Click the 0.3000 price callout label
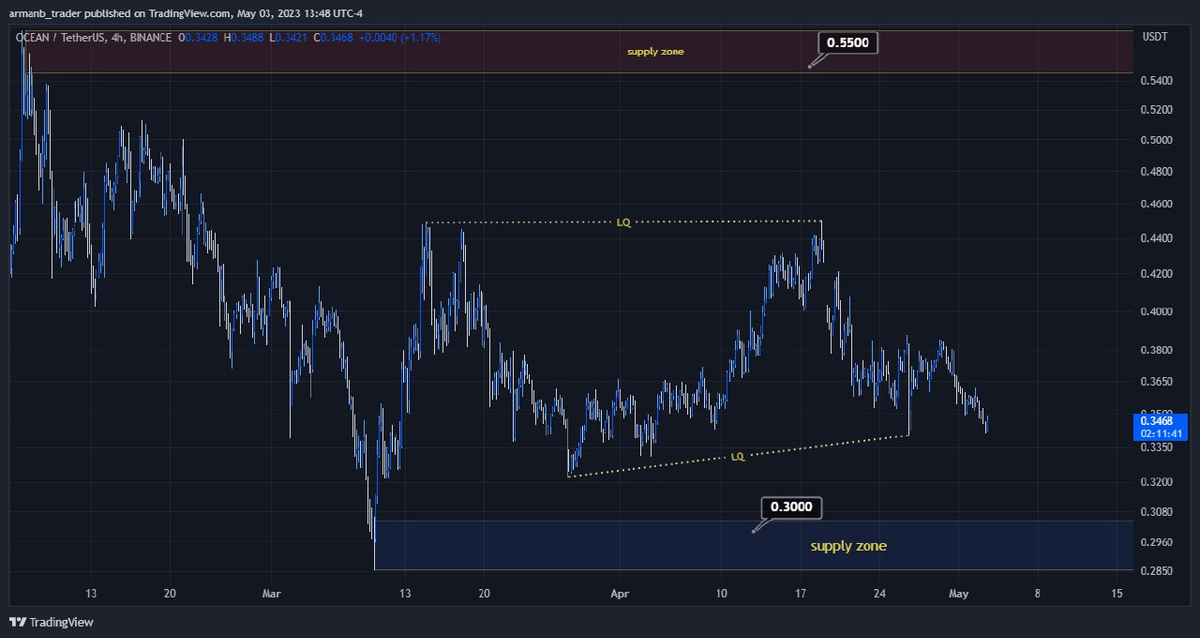 coord(791,508)
